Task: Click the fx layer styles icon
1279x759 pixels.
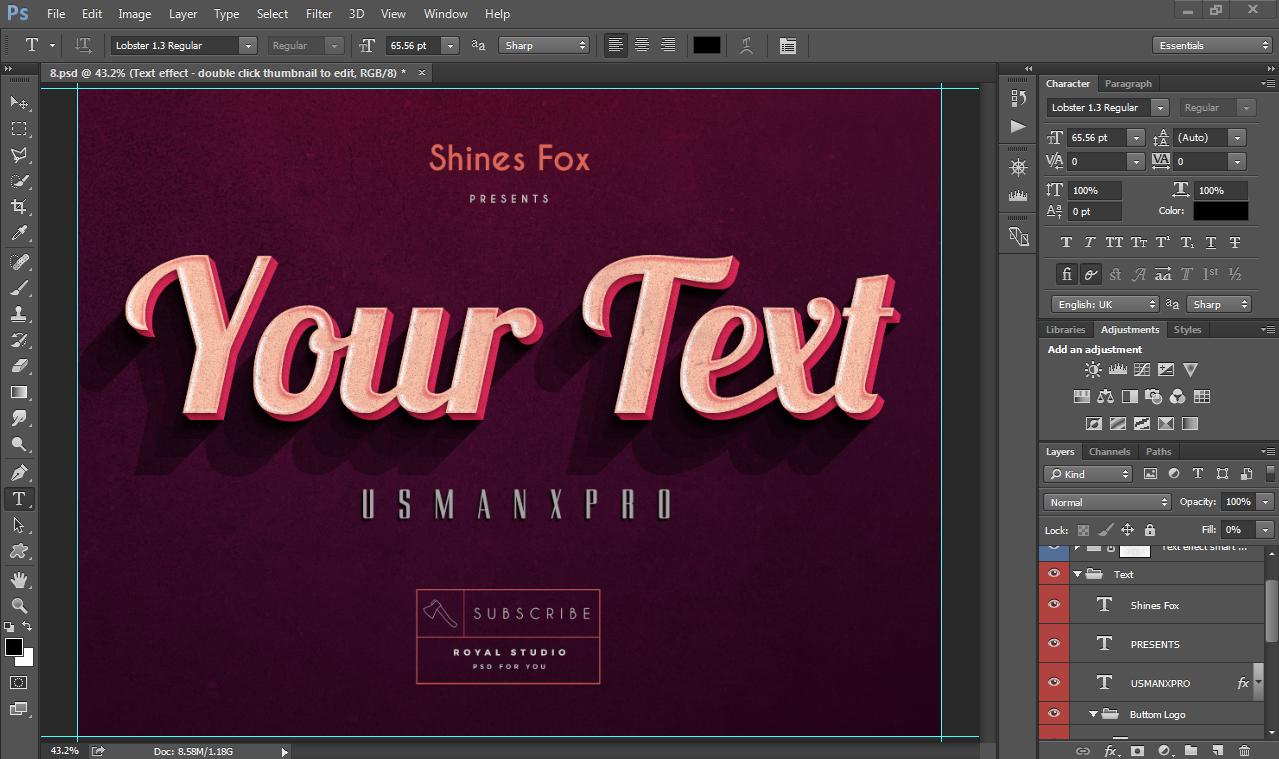Action: coord(1110,749)
